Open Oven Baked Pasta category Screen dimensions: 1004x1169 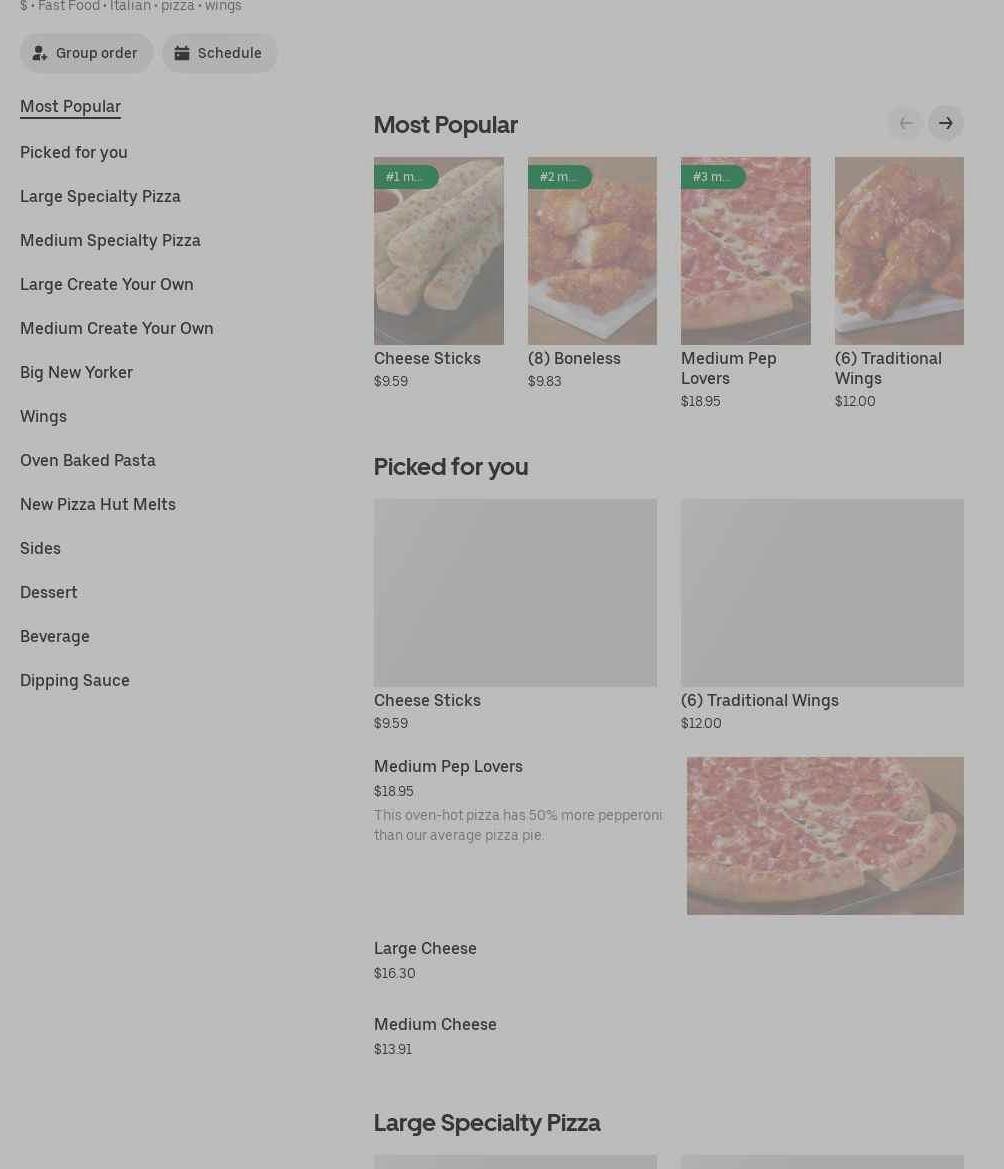[x=88, y=460]
